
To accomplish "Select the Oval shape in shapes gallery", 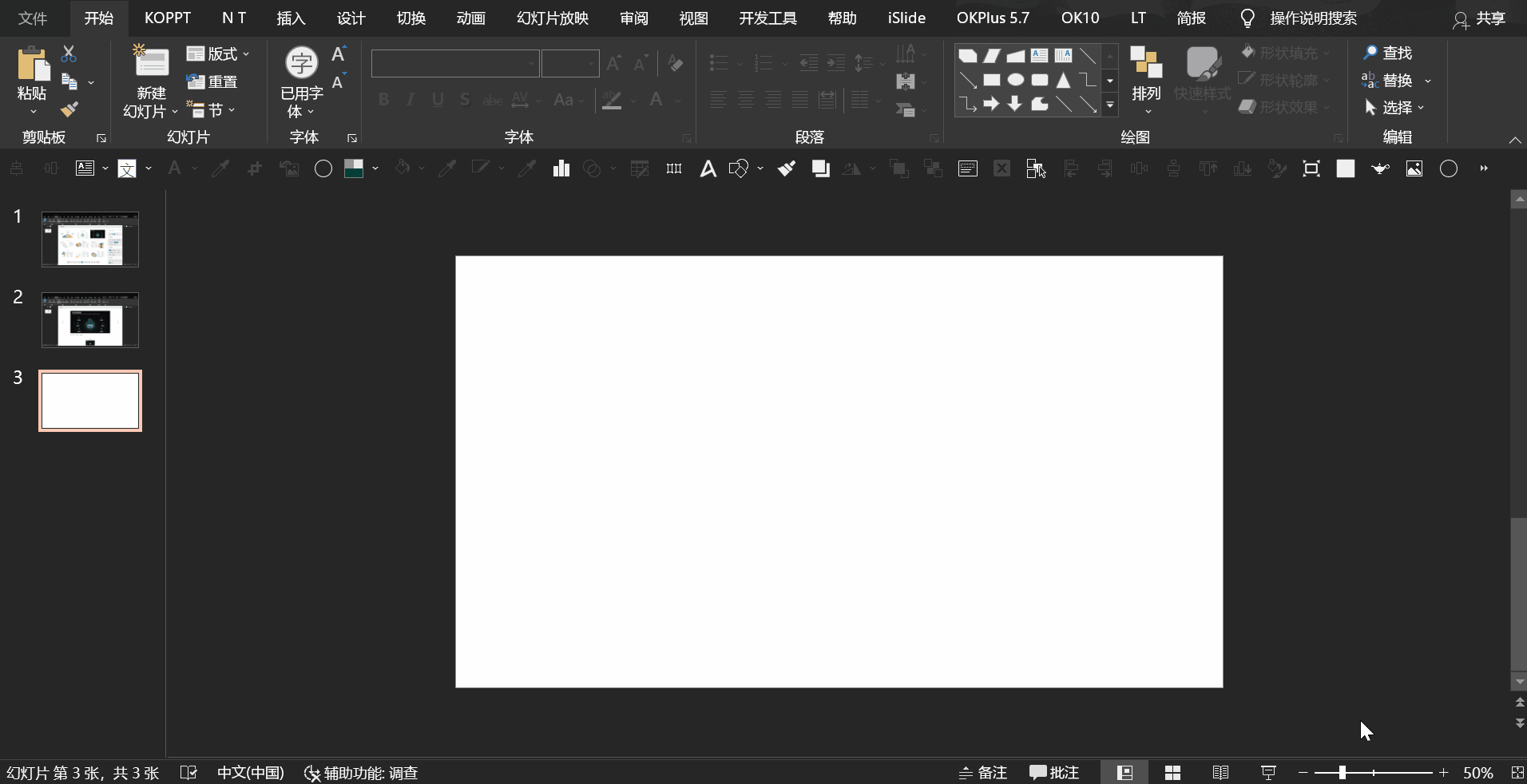I will pyautogui.click(x=1015, y=80).
